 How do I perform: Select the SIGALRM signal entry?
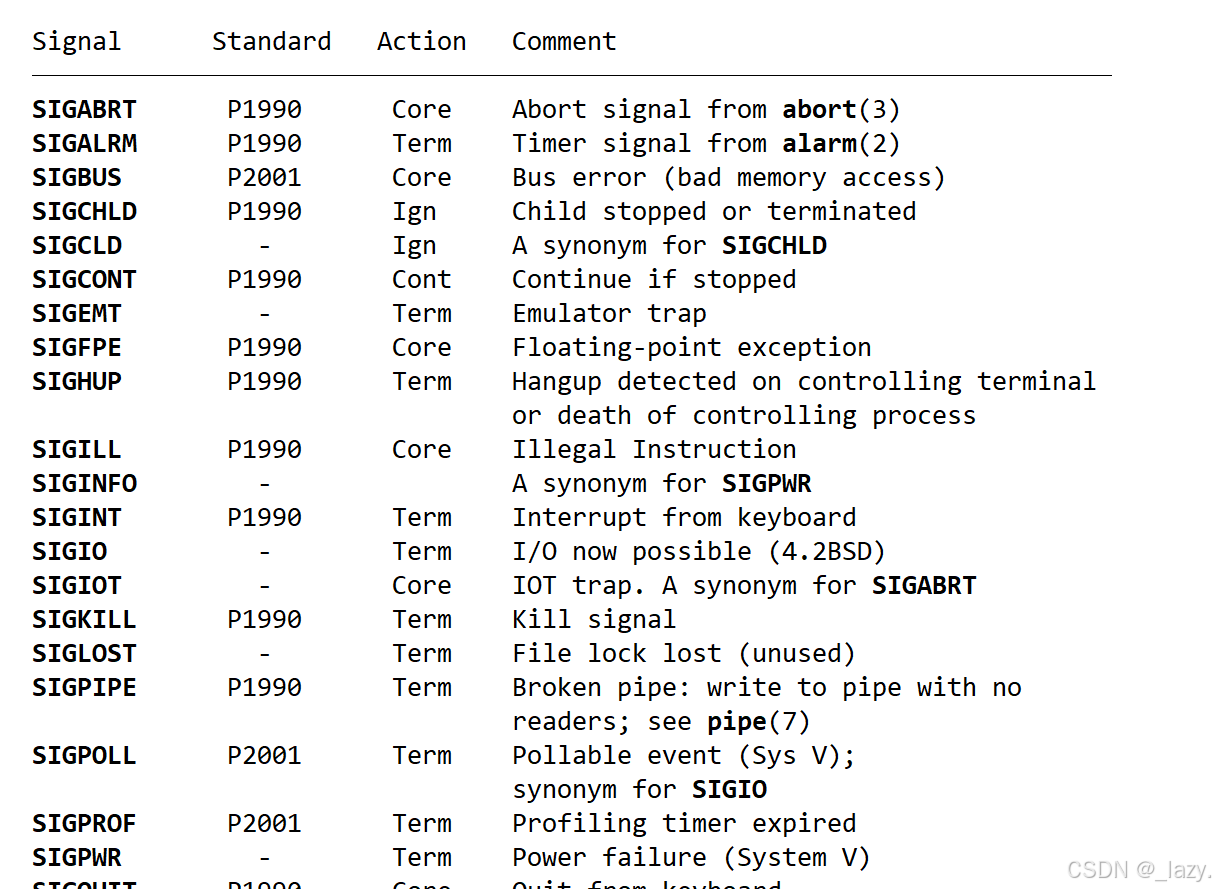click(x=84, y=143)
